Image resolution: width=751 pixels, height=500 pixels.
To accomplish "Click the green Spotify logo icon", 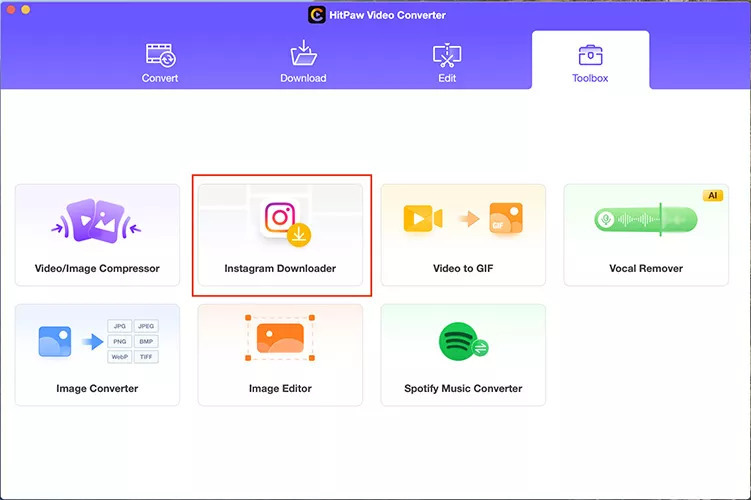I will 458,341.
